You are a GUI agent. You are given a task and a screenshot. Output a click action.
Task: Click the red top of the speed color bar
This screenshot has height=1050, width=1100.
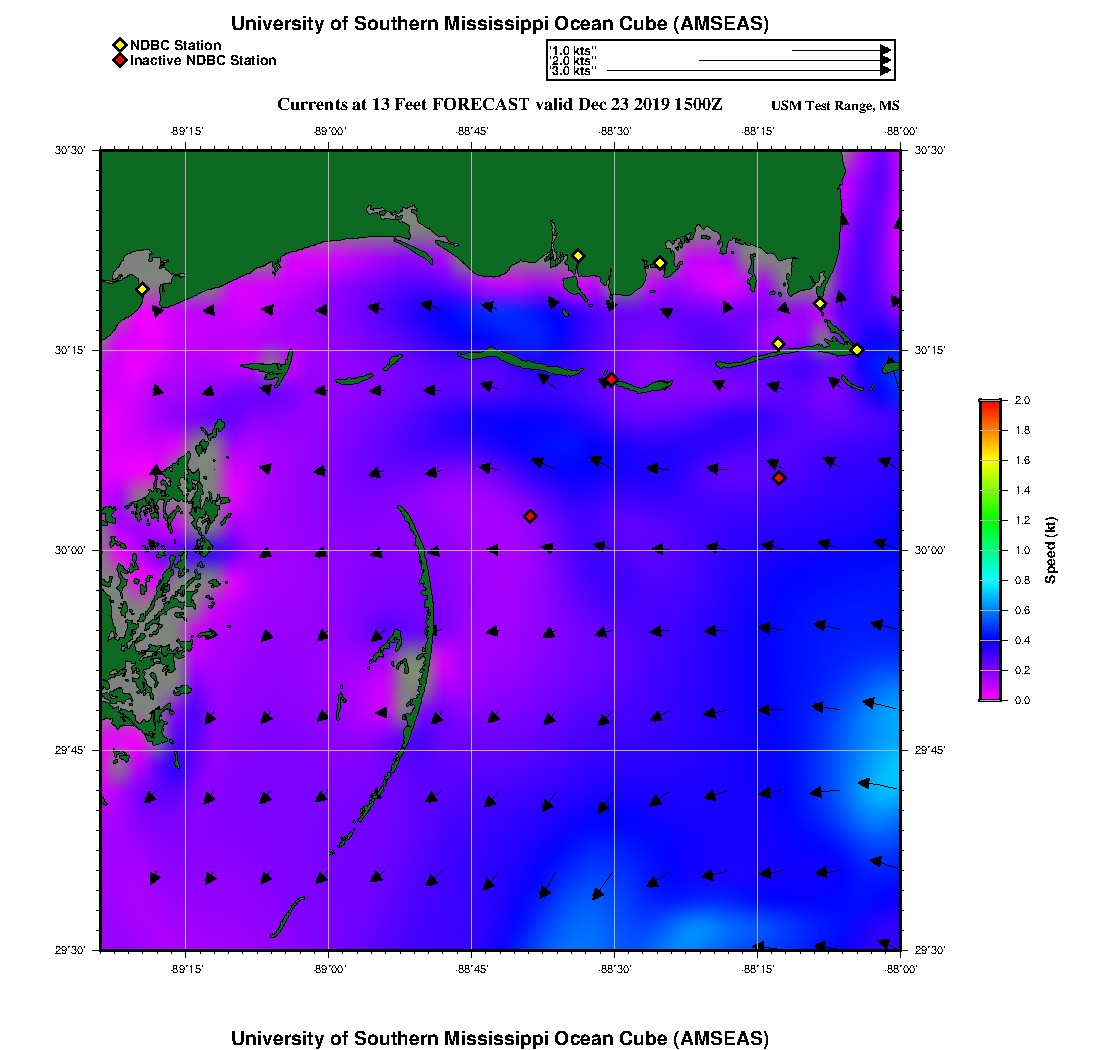pos(990,405)
